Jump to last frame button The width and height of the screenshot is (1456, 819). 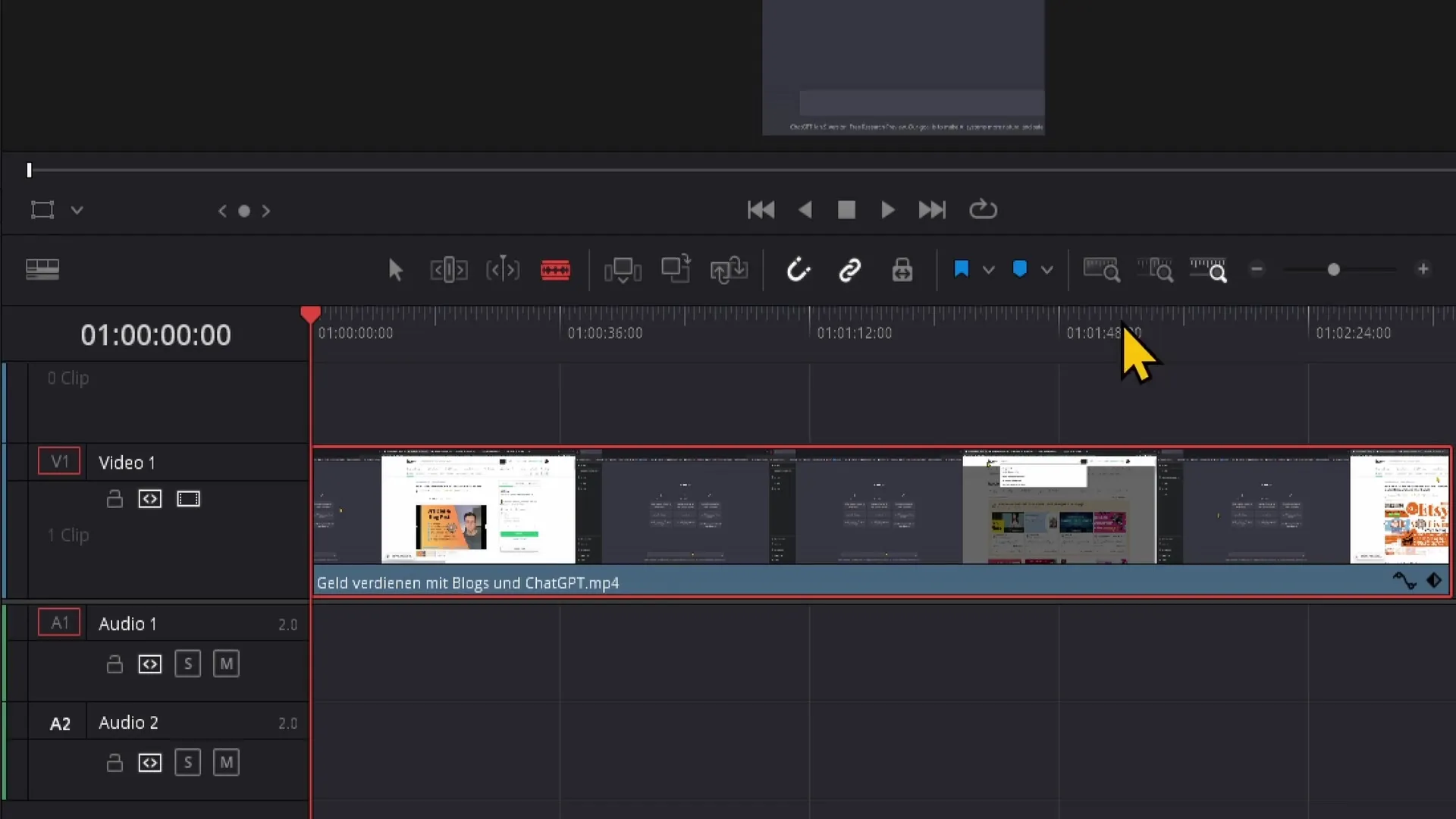[932, 210]
